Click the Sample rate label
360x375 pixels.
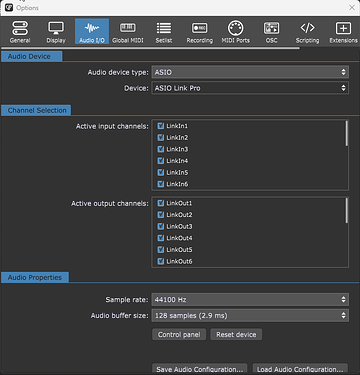coord(127,300)
